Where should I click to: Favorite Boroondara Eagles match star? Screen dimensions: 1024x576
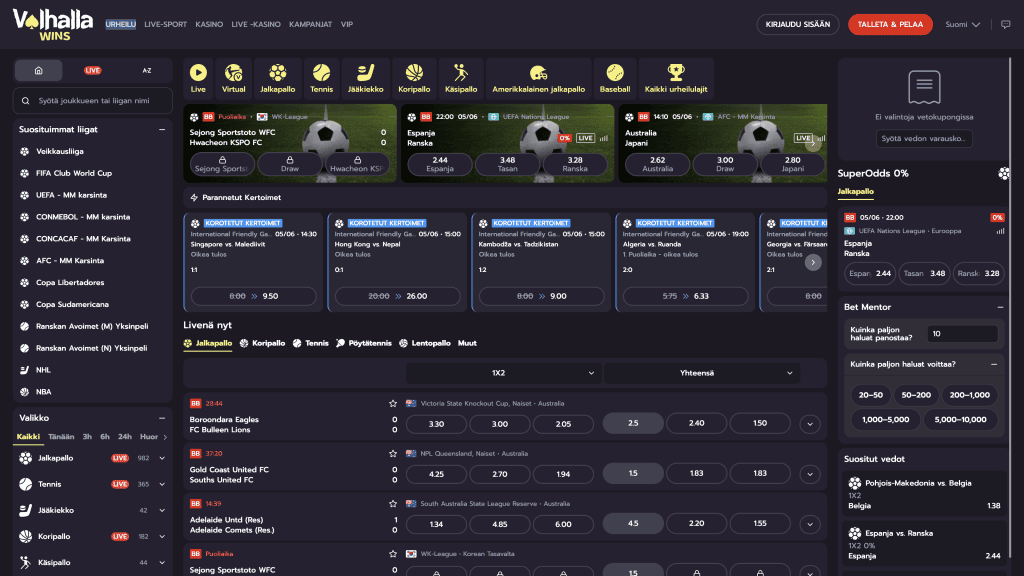coord(392,404)
